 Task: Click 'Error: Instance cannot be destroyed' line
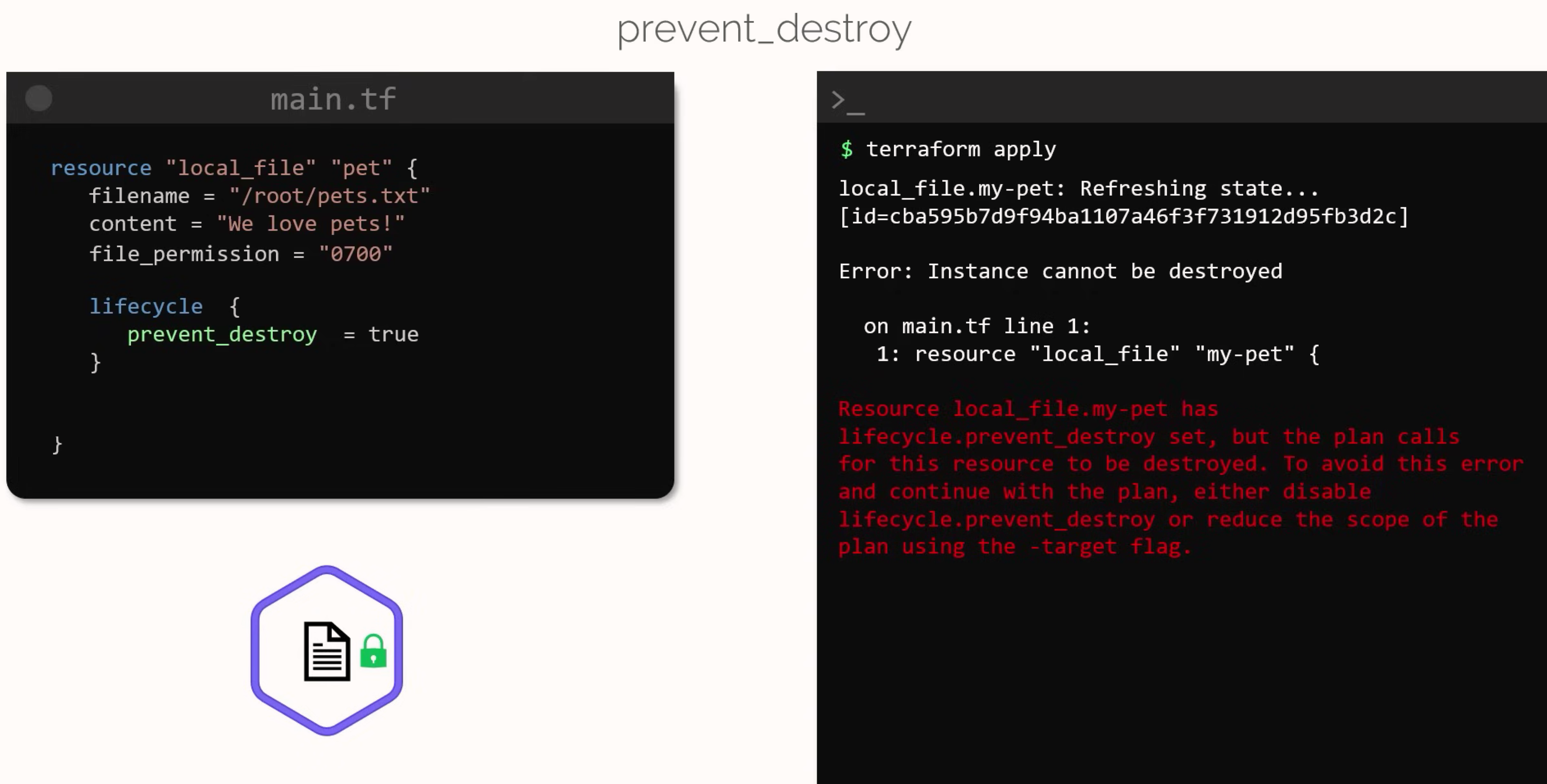(x=1061, y=271)
